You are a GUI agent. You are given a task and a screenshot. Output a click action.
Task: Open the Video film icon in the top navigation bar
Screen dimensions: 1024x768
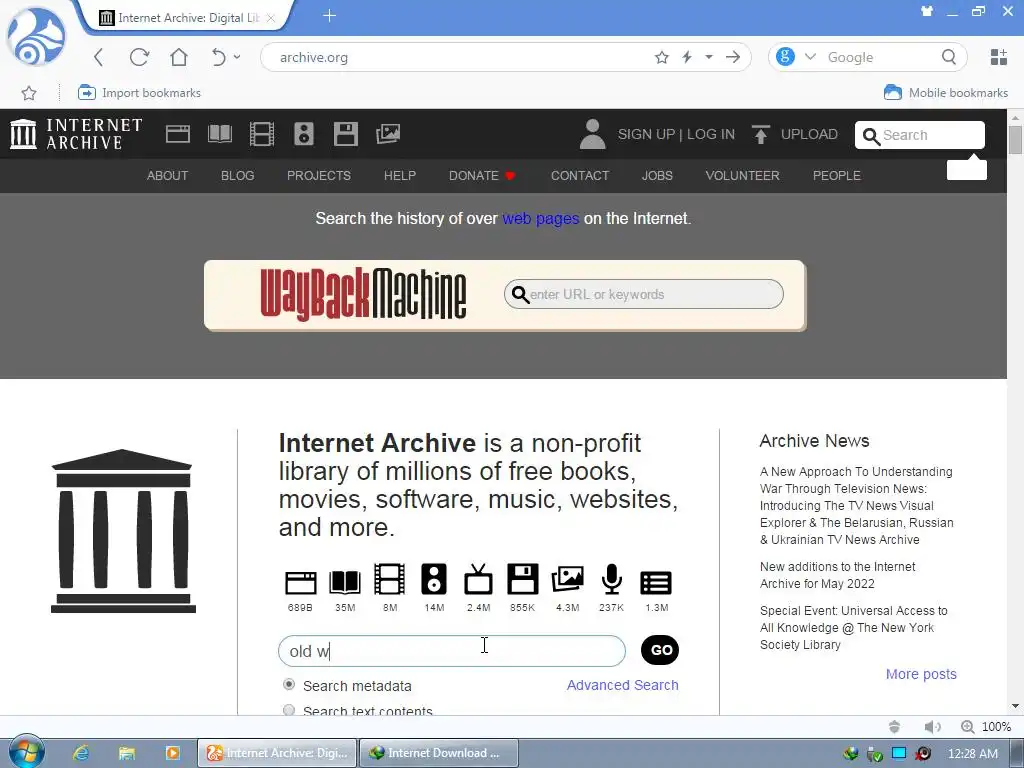click(262, 134)
